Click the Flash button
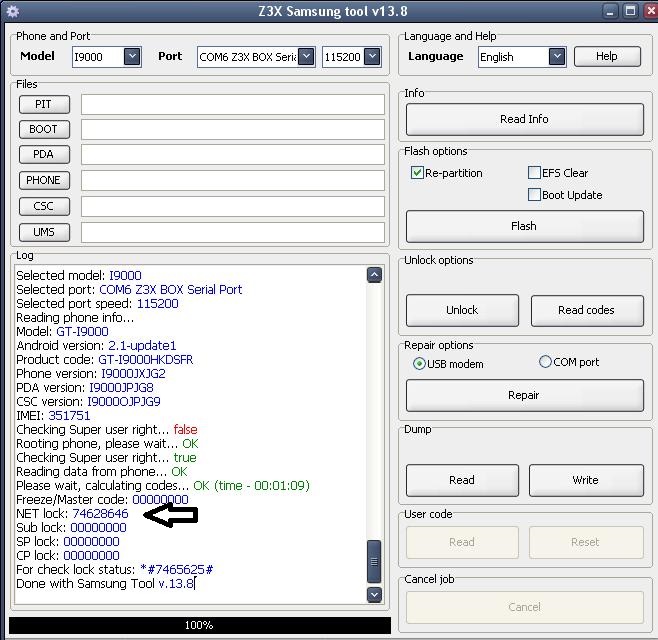Screen dimensions: 658x640 click(525, 226)
